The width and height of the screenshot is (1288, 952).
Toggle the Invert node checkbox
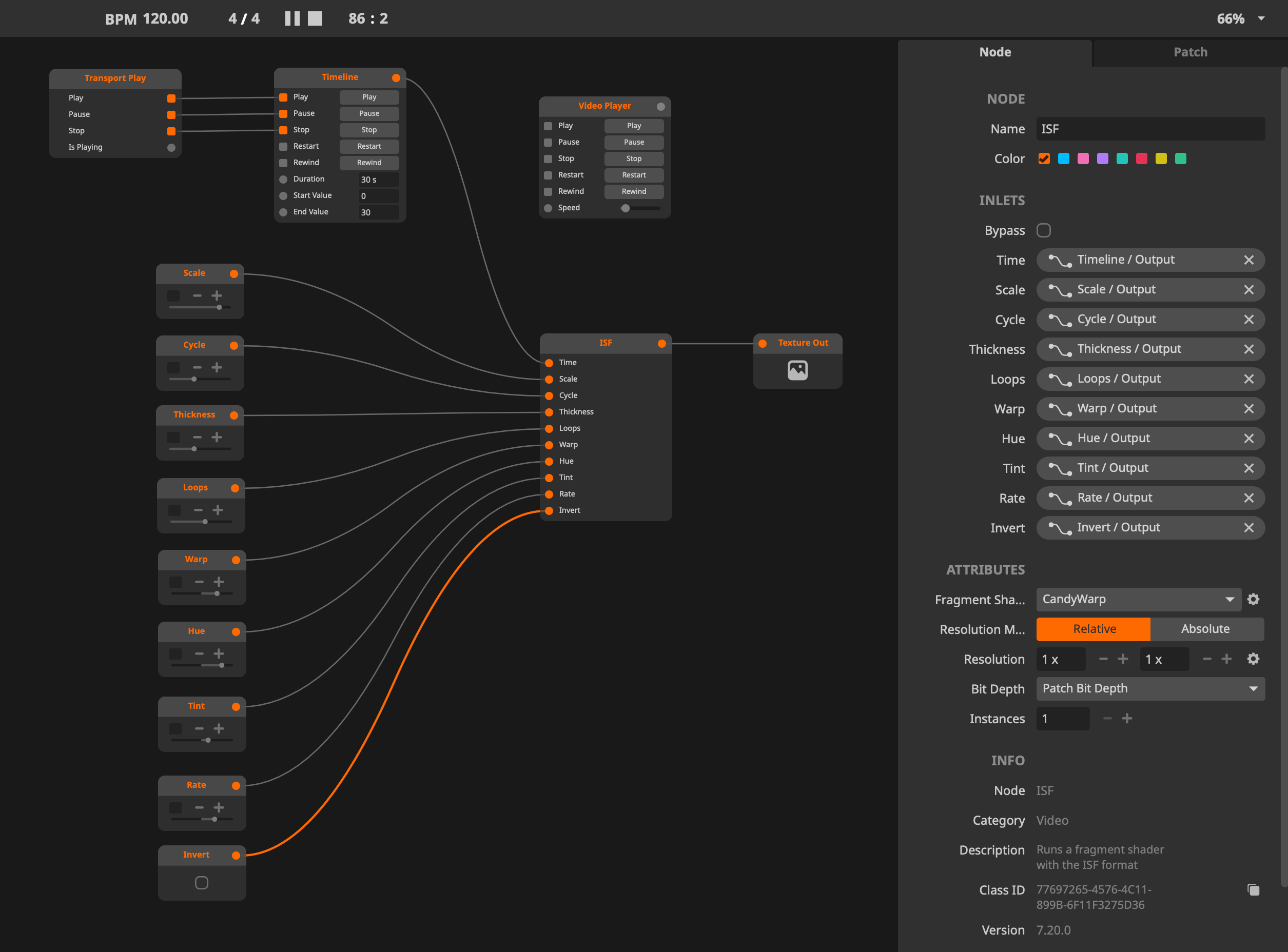pos(201,883)
